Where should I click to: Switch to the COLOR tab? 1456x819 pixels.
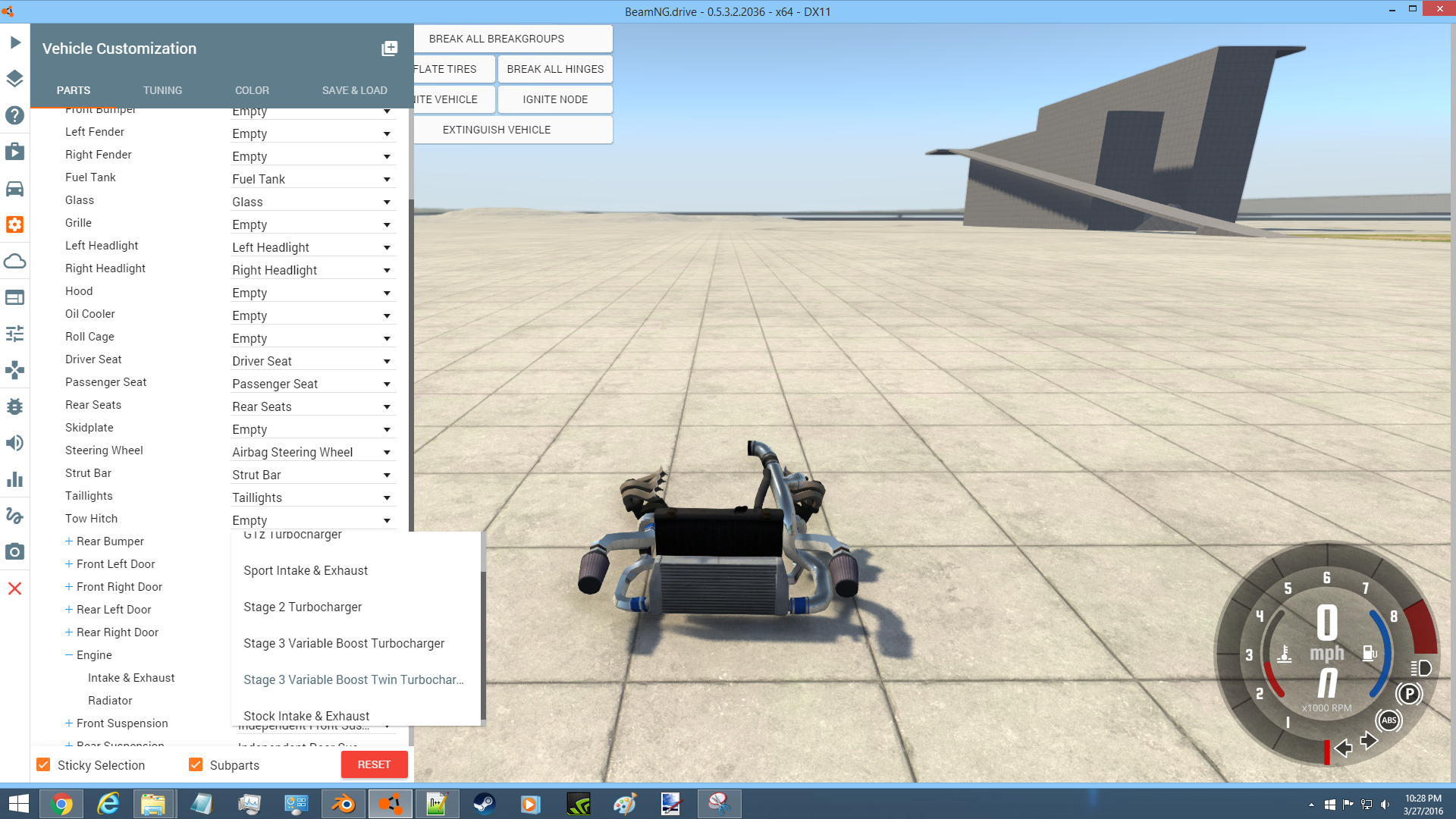[x=252, y=90]
